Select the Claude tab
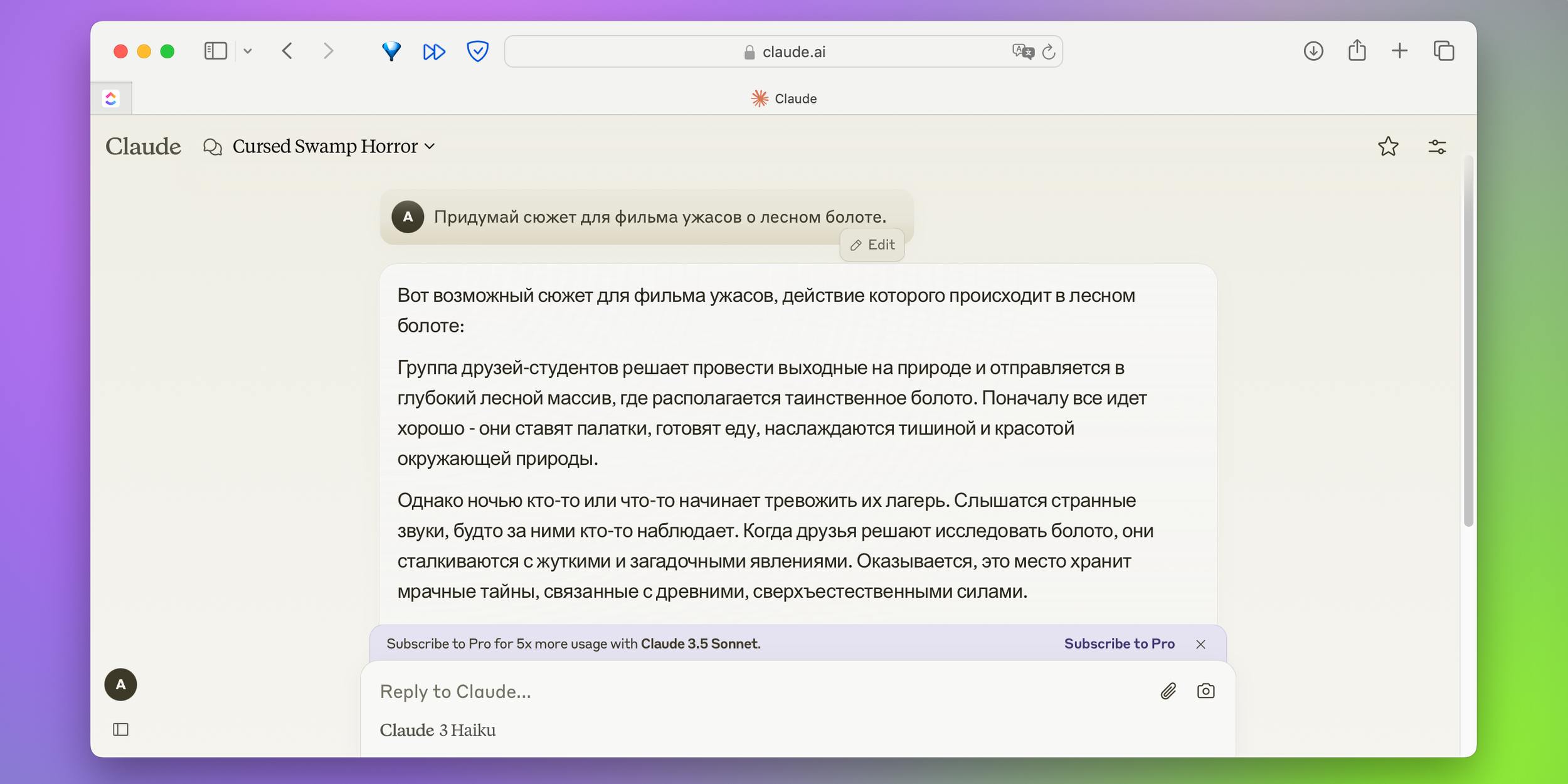 coord(784,98)
